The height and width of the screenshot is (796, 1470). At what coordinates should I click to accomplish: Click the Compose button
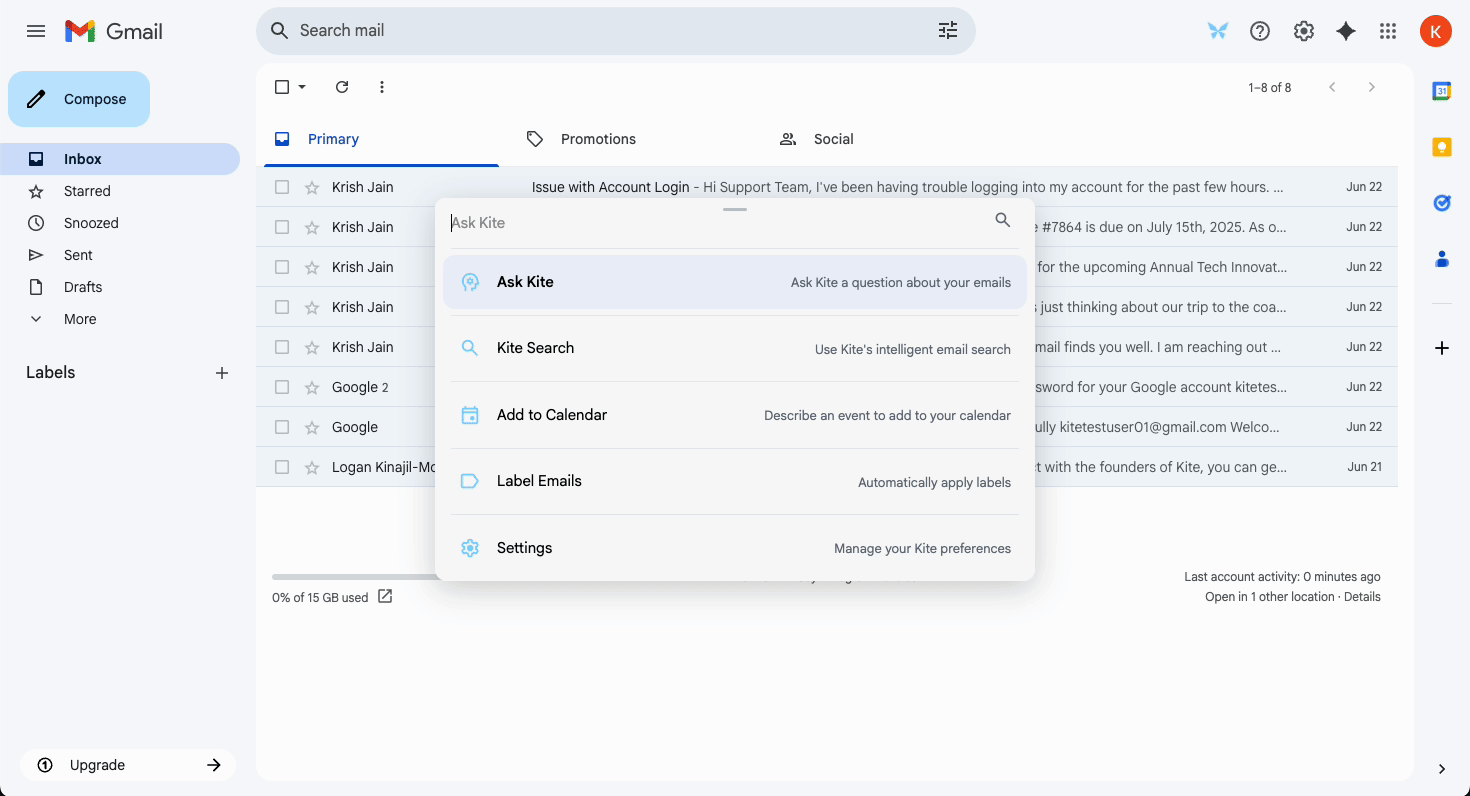(x=79, y=99)
